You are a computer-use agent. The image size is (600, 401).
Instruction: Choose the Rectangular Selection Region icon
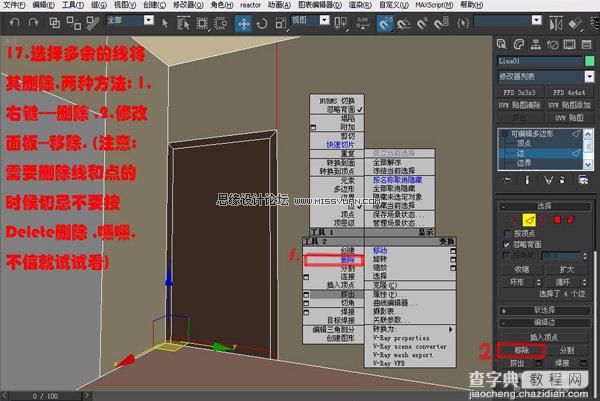click(x=202, y=24)
